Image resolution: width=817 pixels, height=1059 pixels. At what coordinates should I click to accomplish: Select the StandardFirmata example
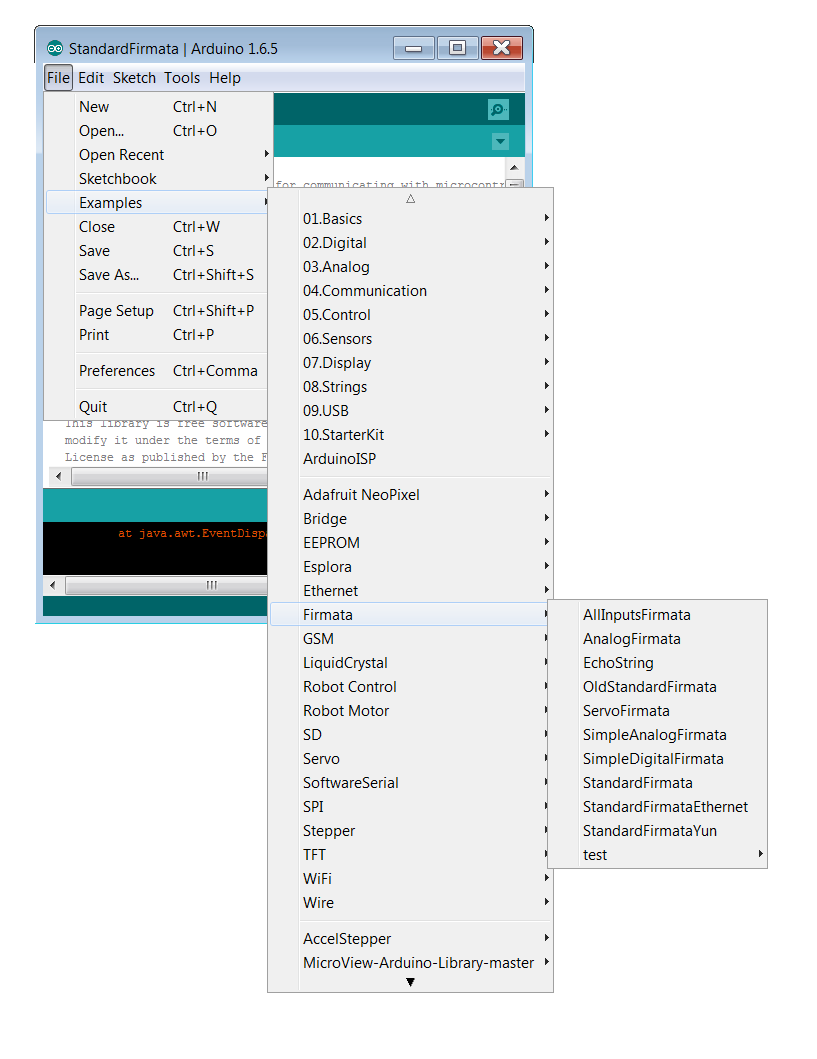[x=638, y=782]
